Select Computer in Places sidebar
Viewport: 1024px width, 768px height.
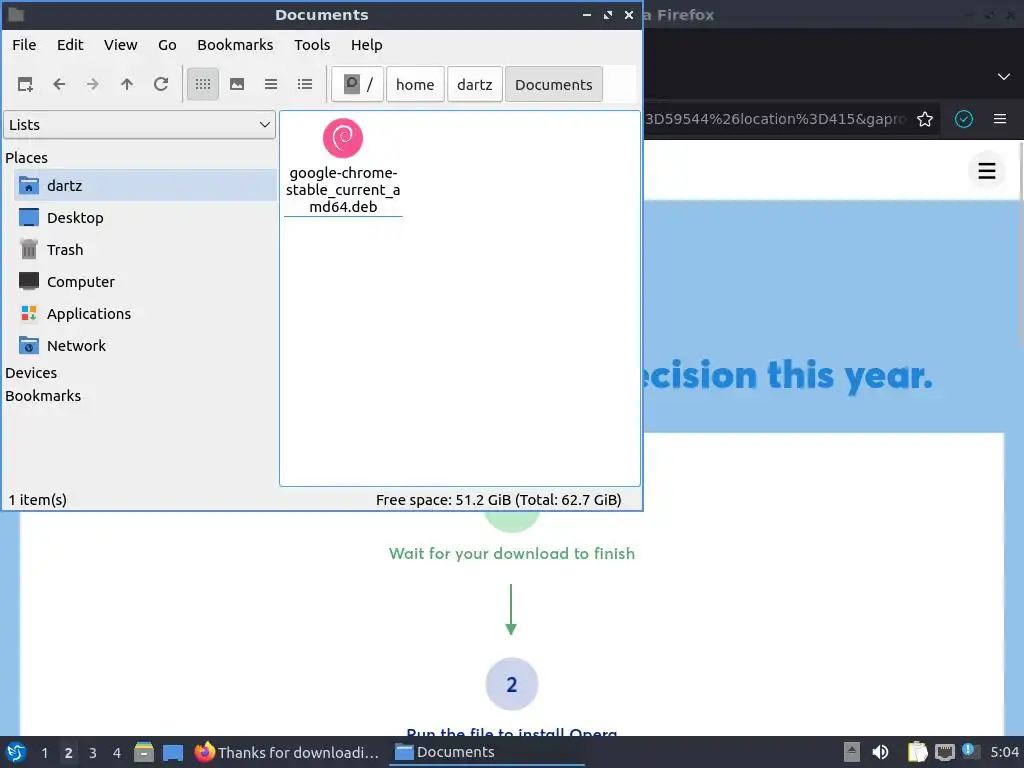pyautogui.click(x=145, y=281)
